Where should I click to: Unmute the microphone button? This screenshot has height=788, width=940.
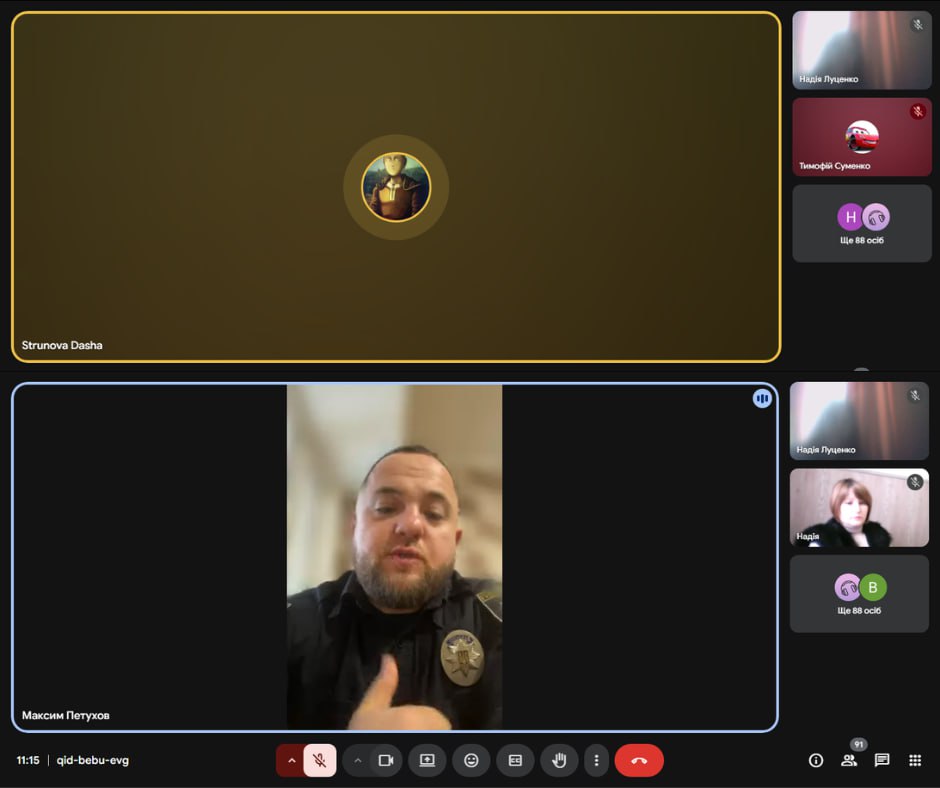pyautogui.click(x=320, y=760)
